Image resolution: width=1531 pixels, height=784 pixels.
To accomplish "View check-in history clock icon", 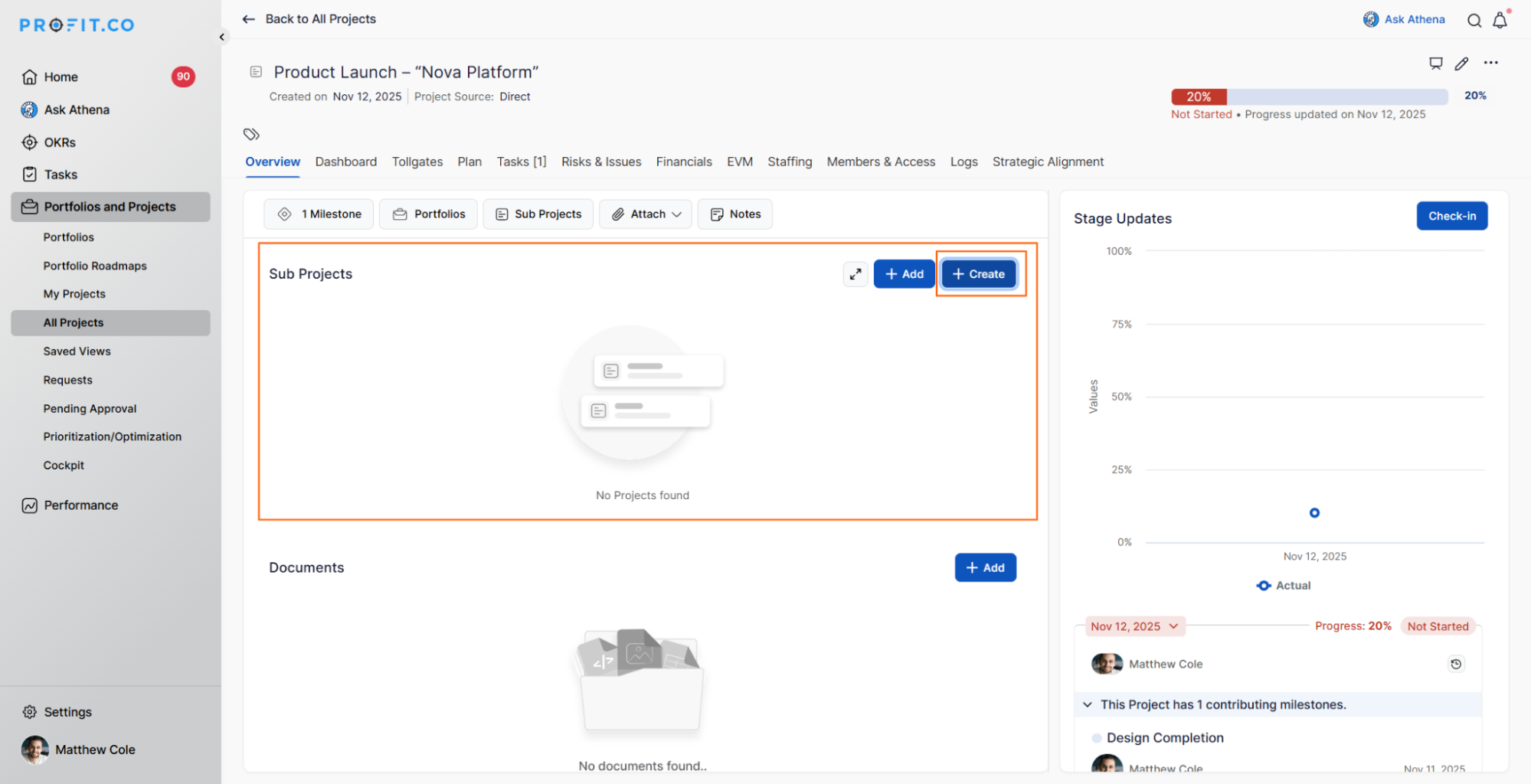I will 1455,664.
